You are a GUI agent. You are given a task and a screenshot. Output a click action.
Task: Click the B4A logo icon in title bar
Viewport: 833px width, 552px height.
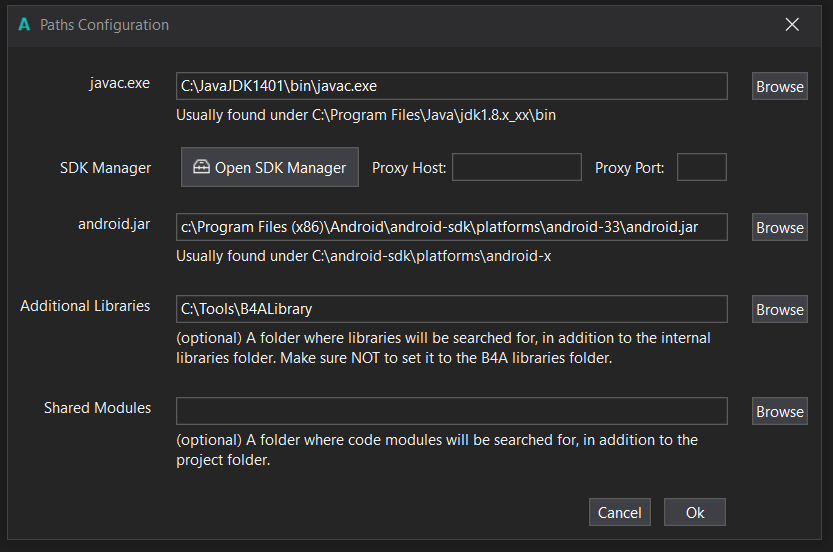click(x=24, y=25)
